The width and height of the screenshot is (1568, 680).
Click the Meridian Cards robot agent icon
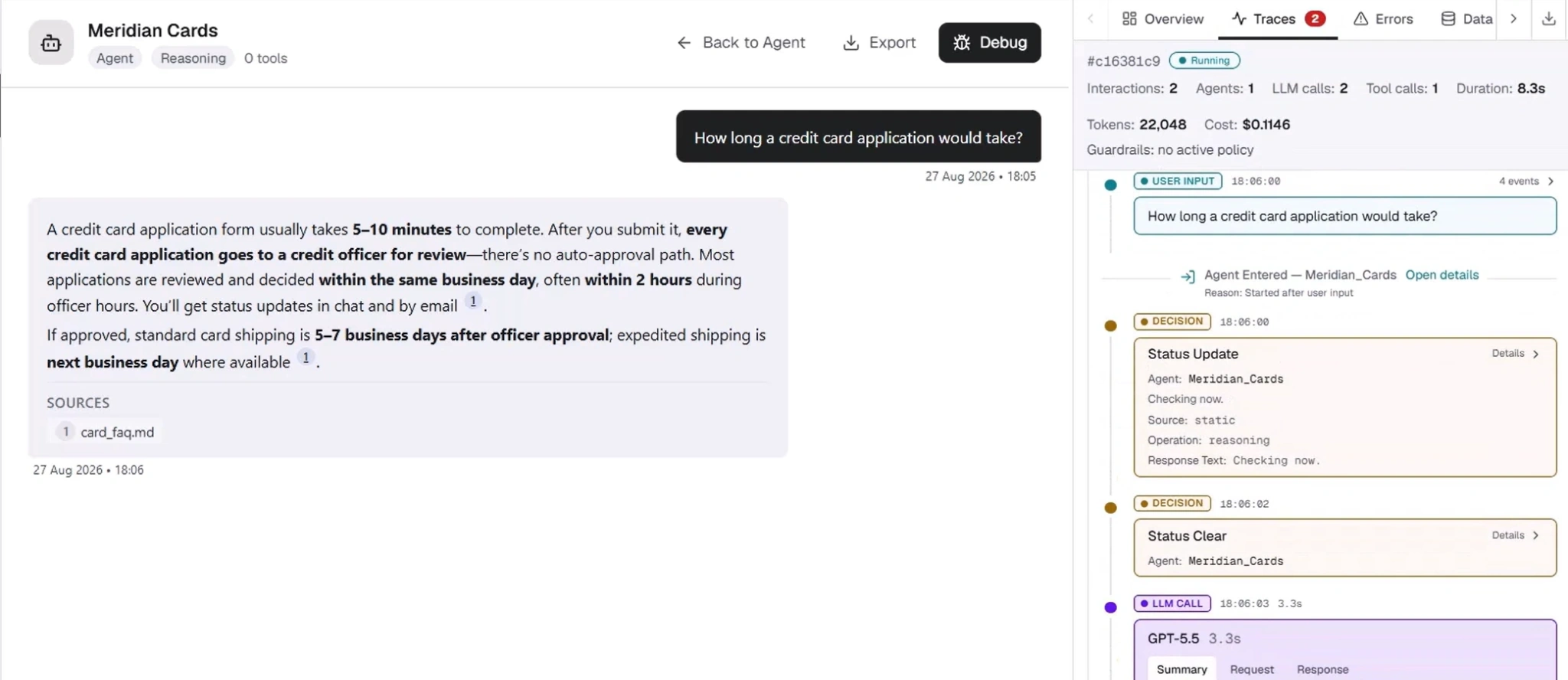(51, 43)
